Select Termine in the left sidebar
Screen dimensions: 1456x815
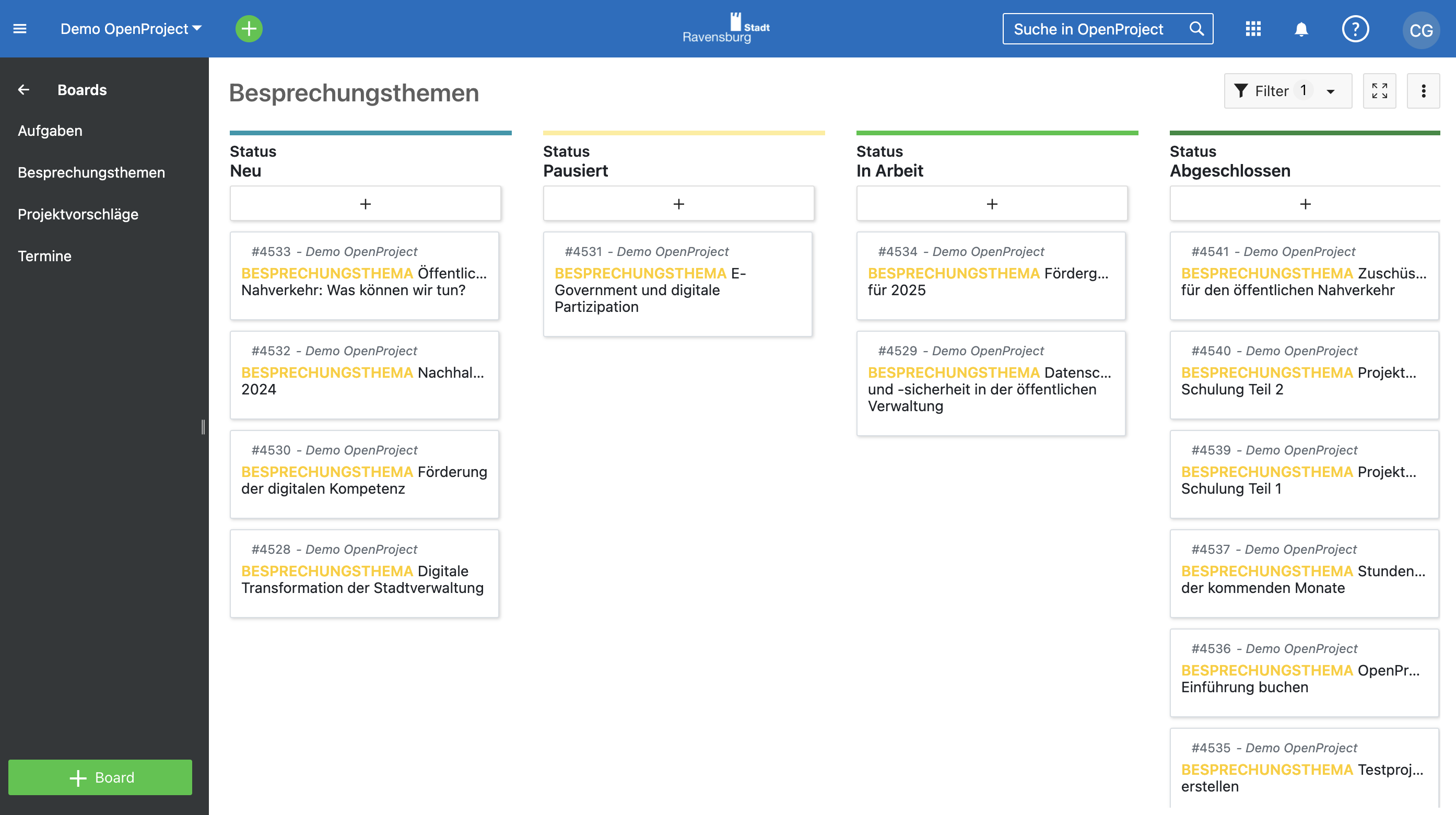click(x=44, y=255)
